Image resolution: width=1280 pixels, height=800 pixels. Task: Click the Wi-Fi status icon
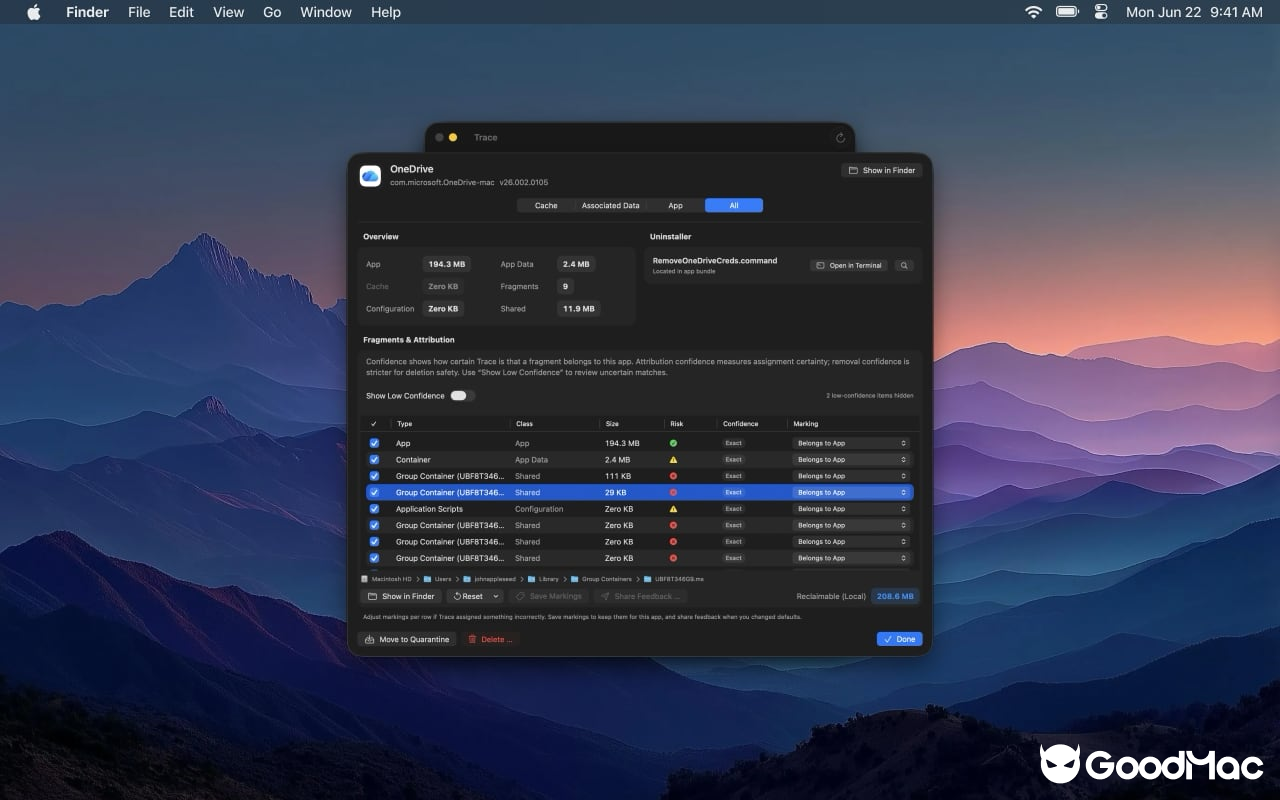[1033, 12]
